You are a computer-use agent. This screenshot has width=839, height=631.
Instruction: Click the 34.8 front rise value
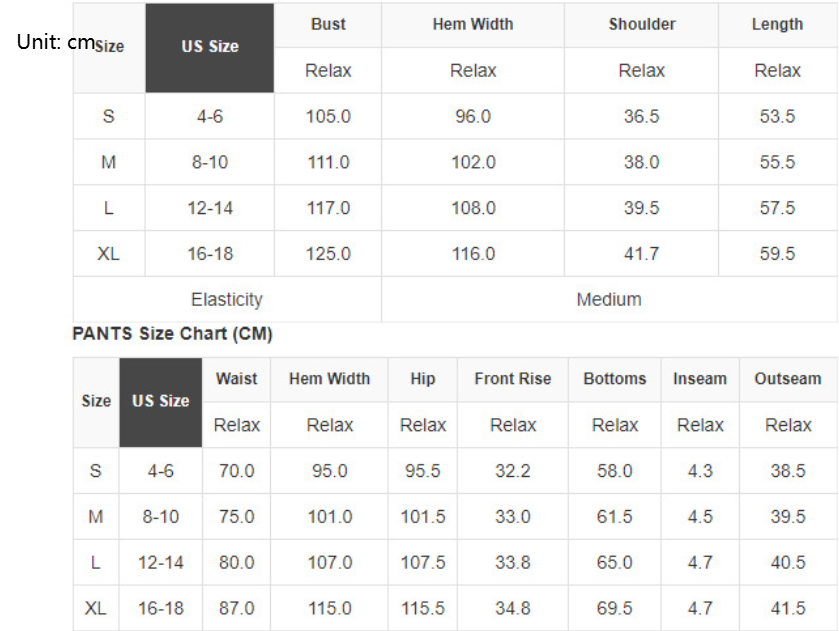click(512, 608)
